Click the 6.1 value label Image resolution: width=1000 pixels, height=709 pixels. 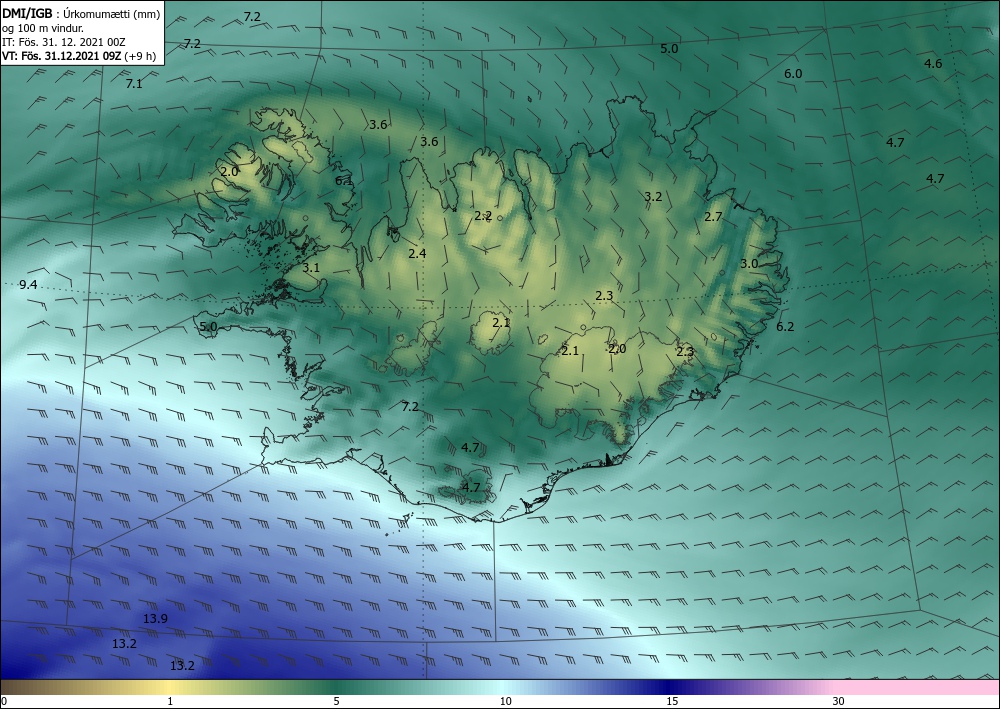344,180
